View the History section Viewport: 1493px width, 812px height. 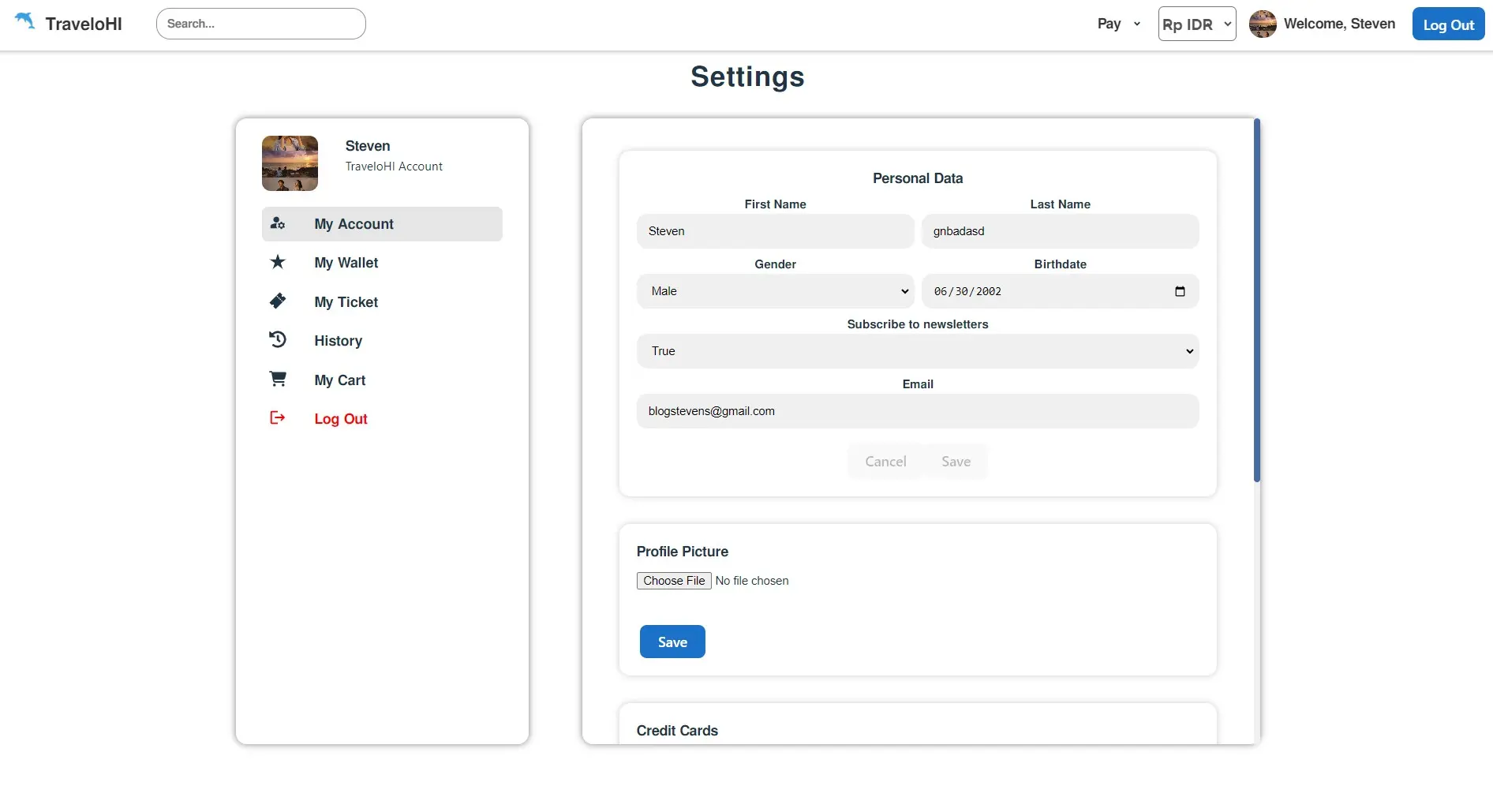382,341
